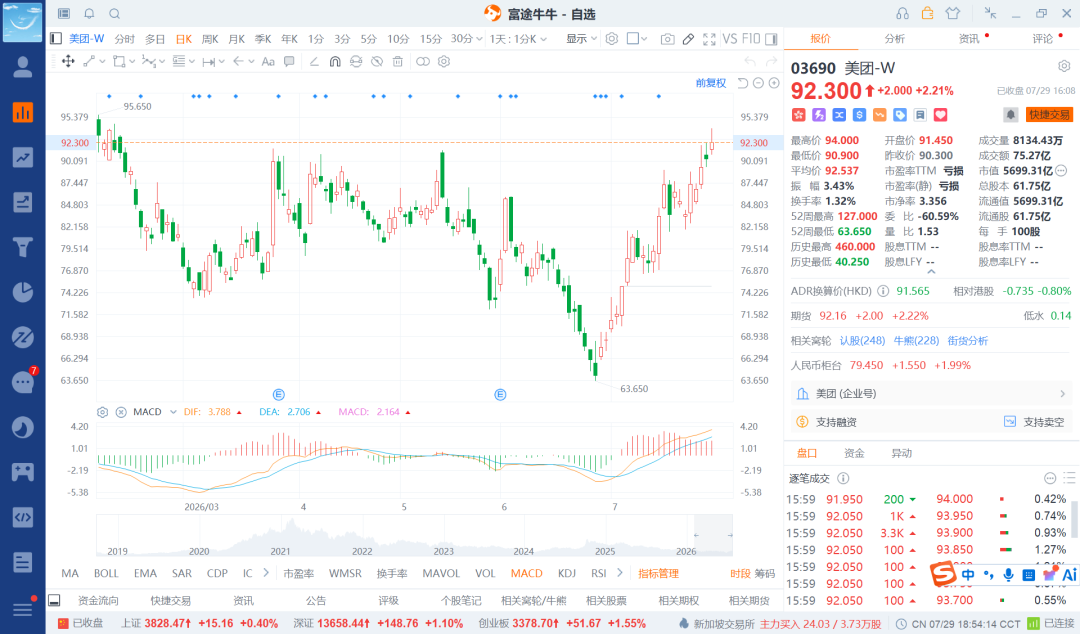The height and width of the screenshot is (634, 1080).
Task: Open the 街货分析 link
Action: 967,340
